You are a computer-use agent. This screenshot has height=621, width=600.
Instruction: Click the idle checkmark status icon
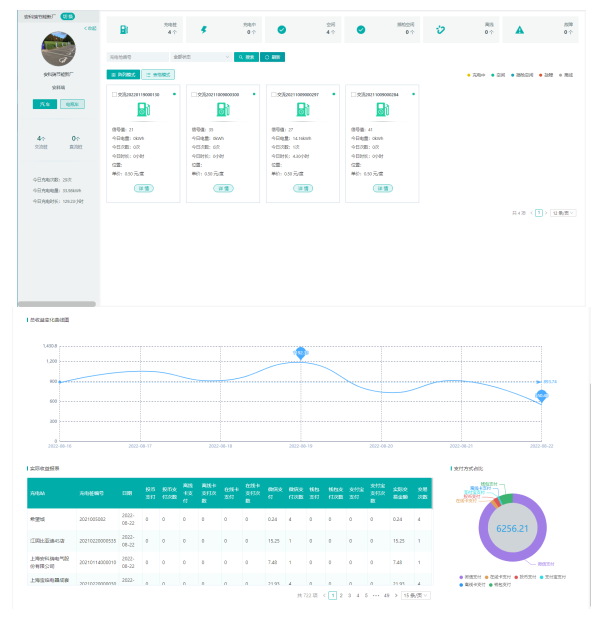click(281, 30)
